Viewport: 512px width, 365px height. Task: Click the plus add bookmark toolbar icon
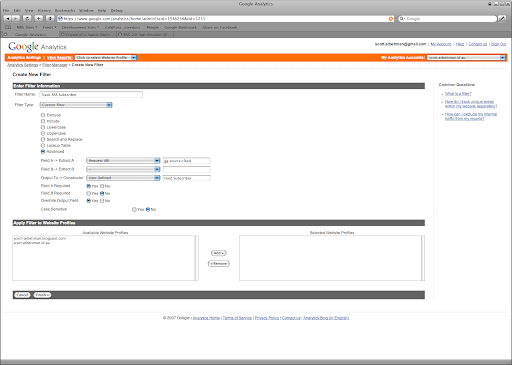[x=39, y=19]
